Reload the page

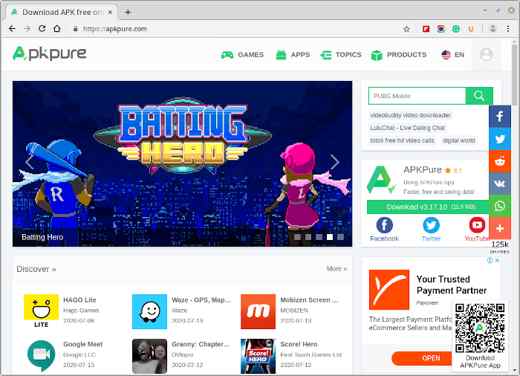coord(42,29)
